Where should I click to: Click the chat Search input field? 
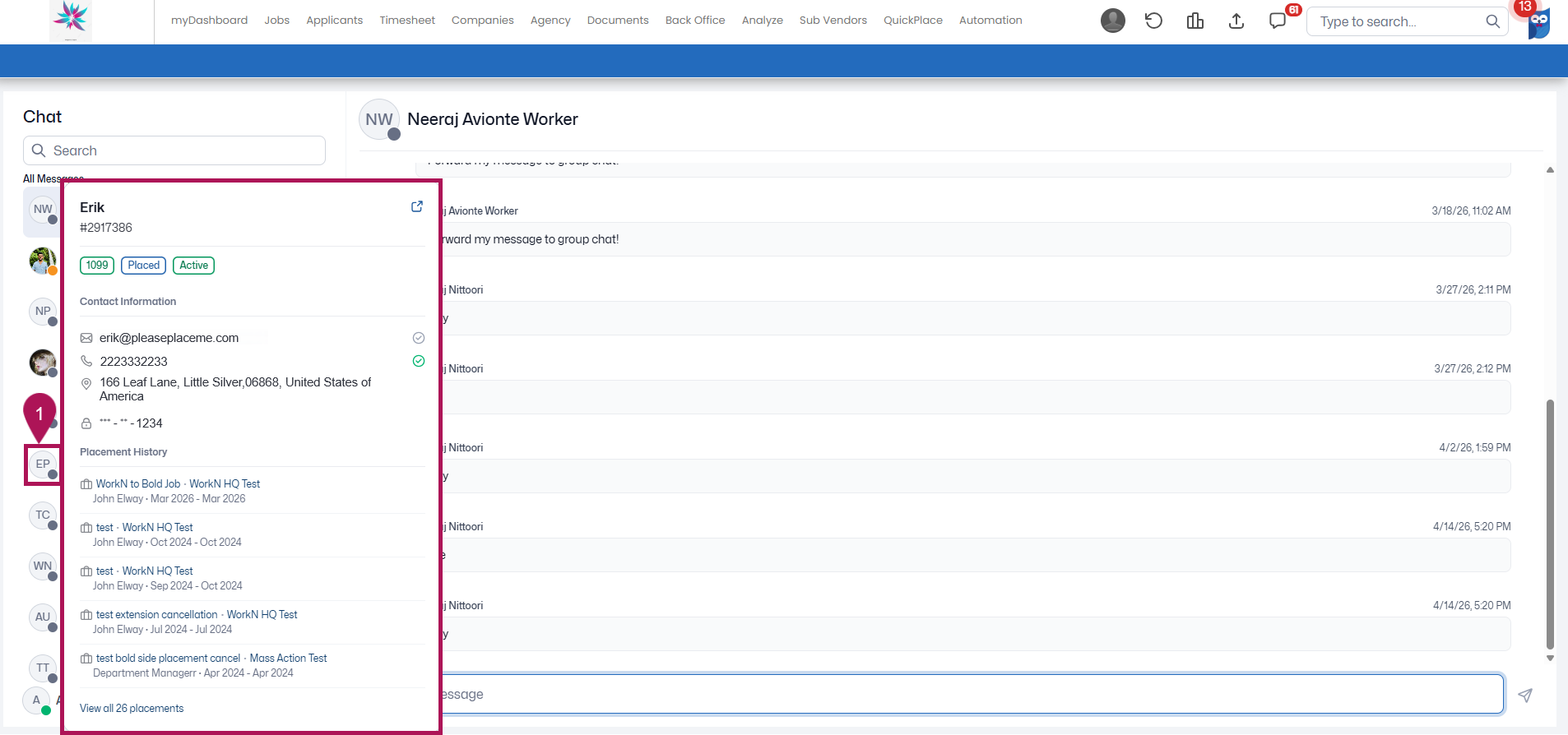[x=174, y=150]
